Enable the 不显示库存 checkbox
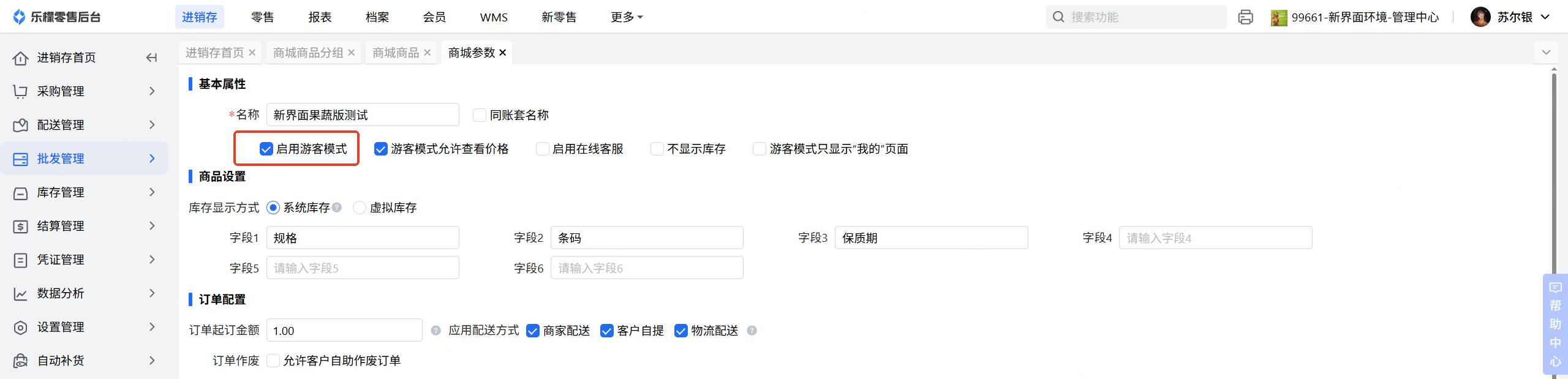 tap(657, 149)
